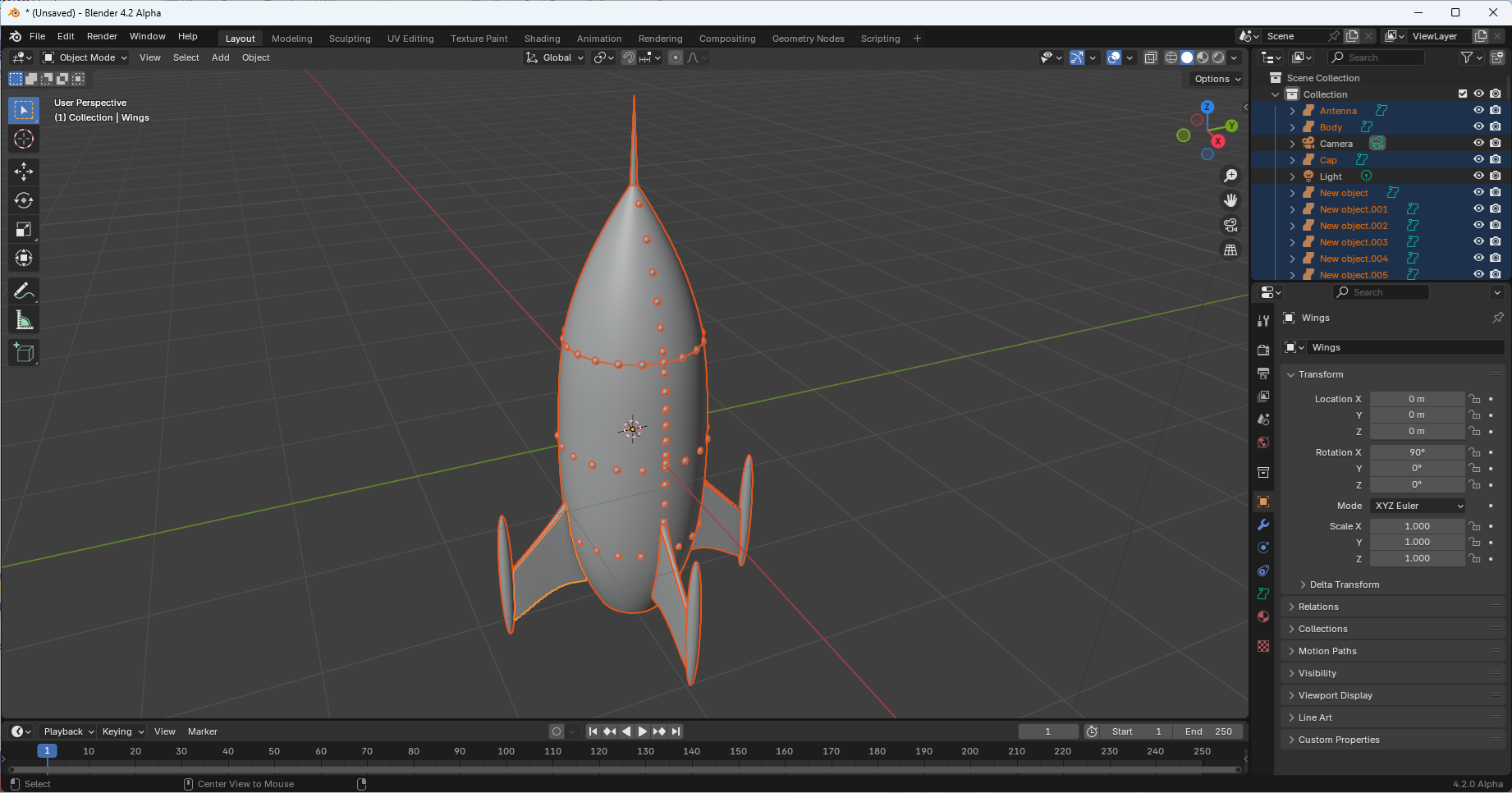Viewport: 1512px width, 793px height.
Task: Uncheck the Collection exclude checkbox
Action: pos(1463,94)
